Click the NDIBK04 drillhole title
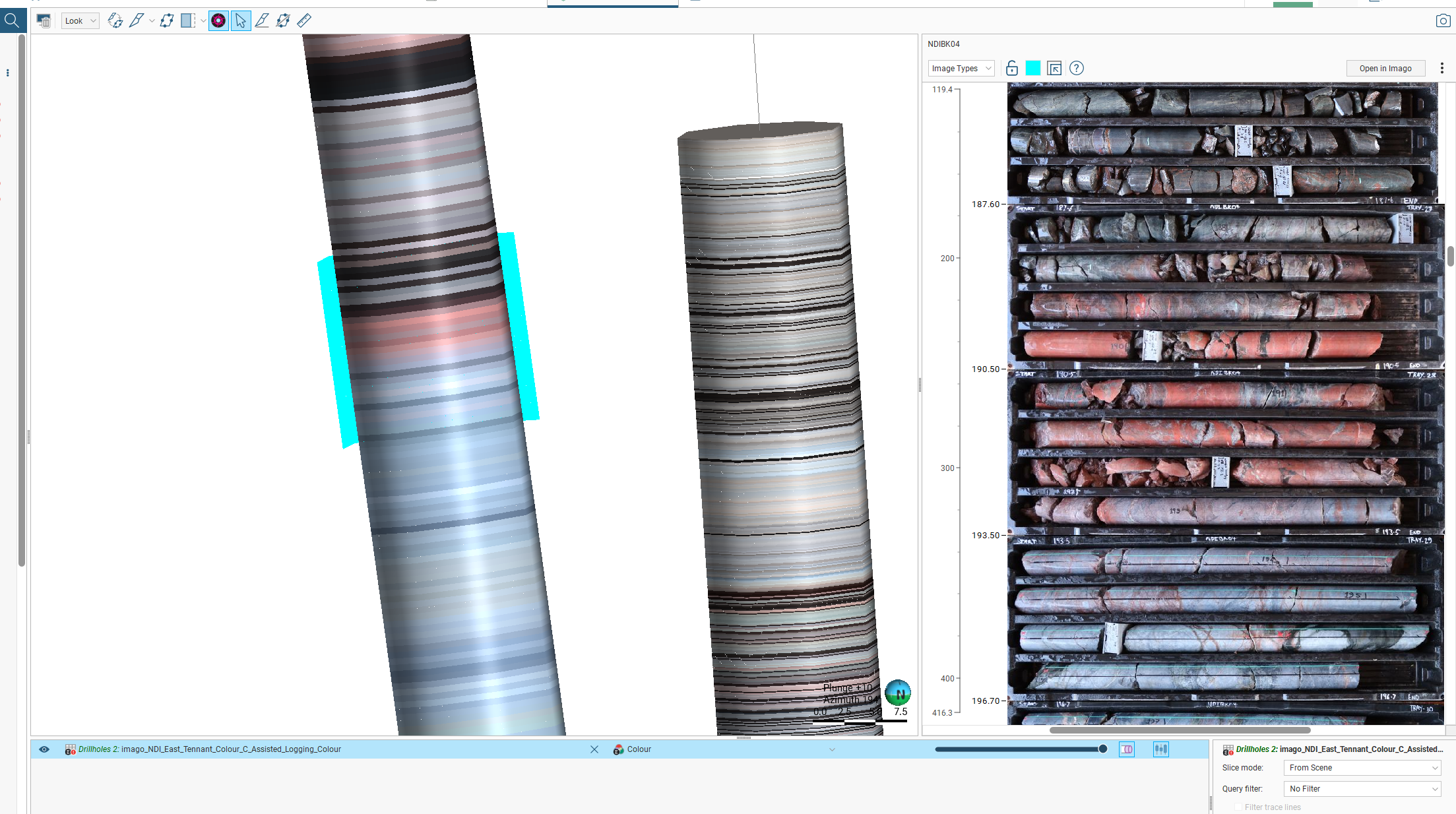Image resolution: width=1456 pixels, height=814 pixels. pyautogui.click(x=943, y=44)
